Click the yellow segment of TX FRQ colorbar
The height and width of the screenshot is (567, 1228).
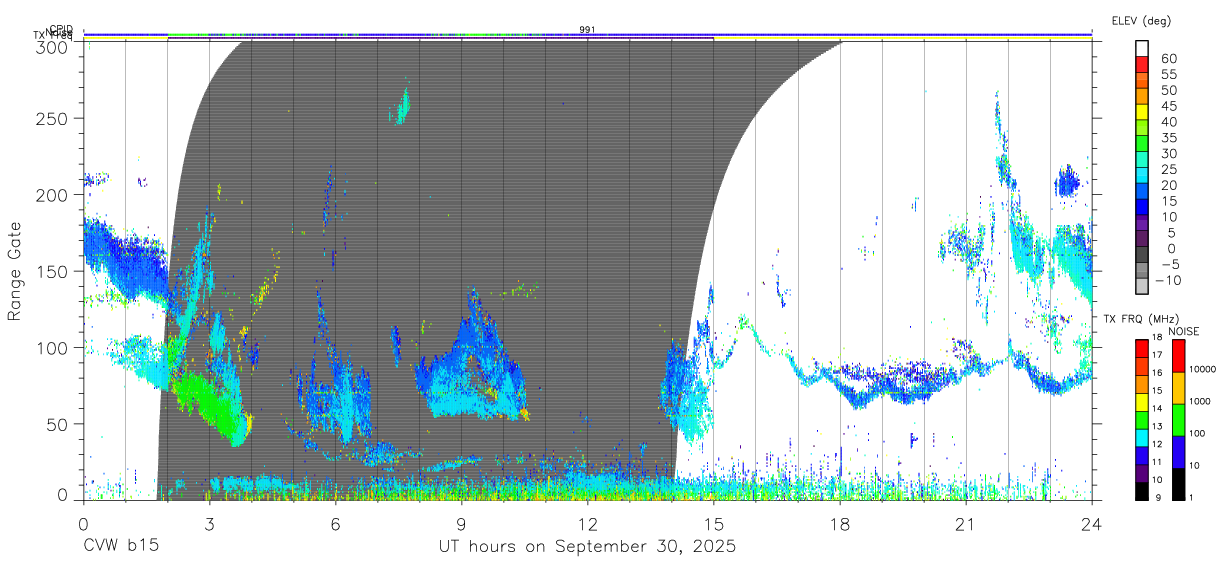pos(1142,401)
